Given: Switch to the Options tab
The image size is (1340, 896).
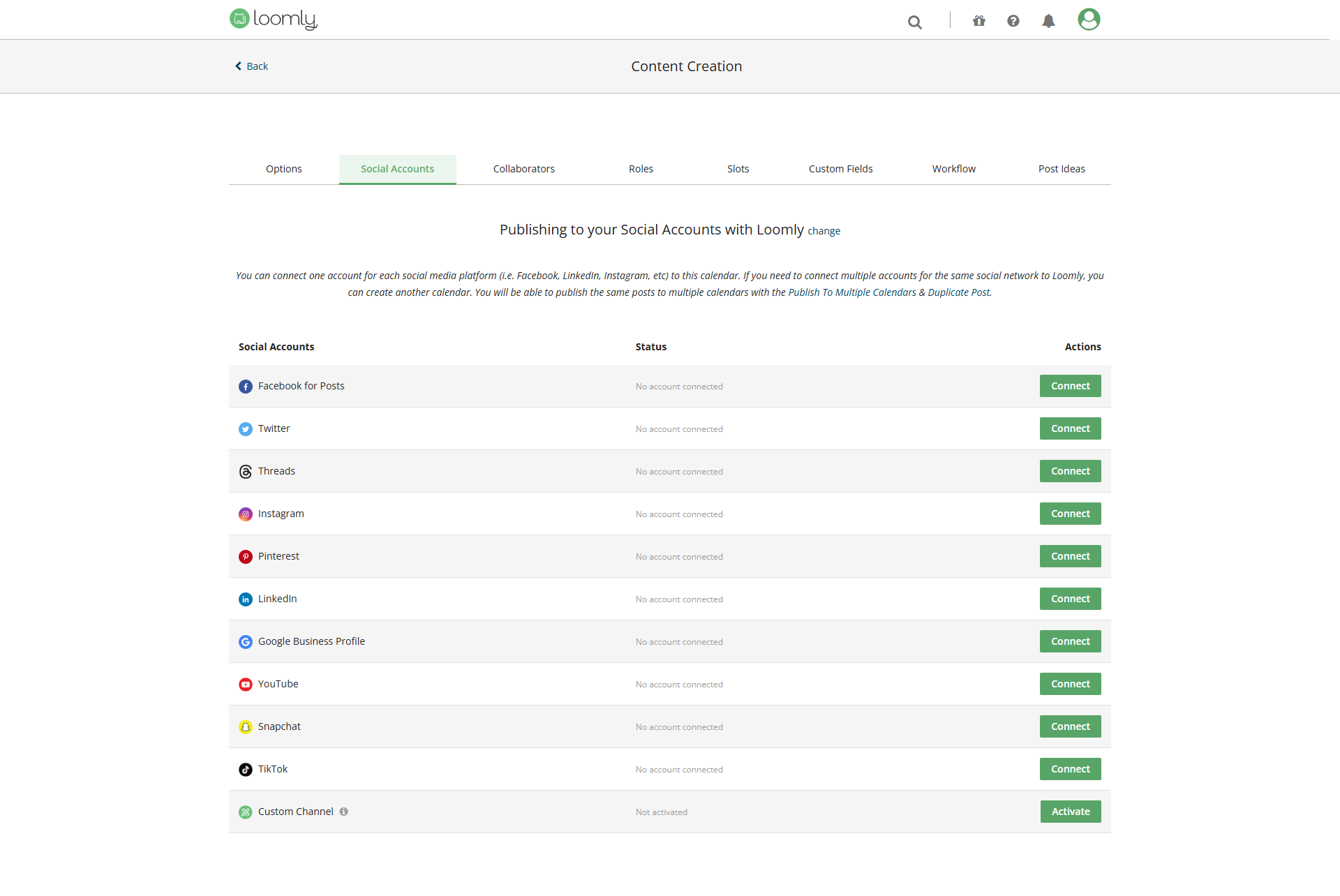Looking at the screenshot, I should coord(284,169).
